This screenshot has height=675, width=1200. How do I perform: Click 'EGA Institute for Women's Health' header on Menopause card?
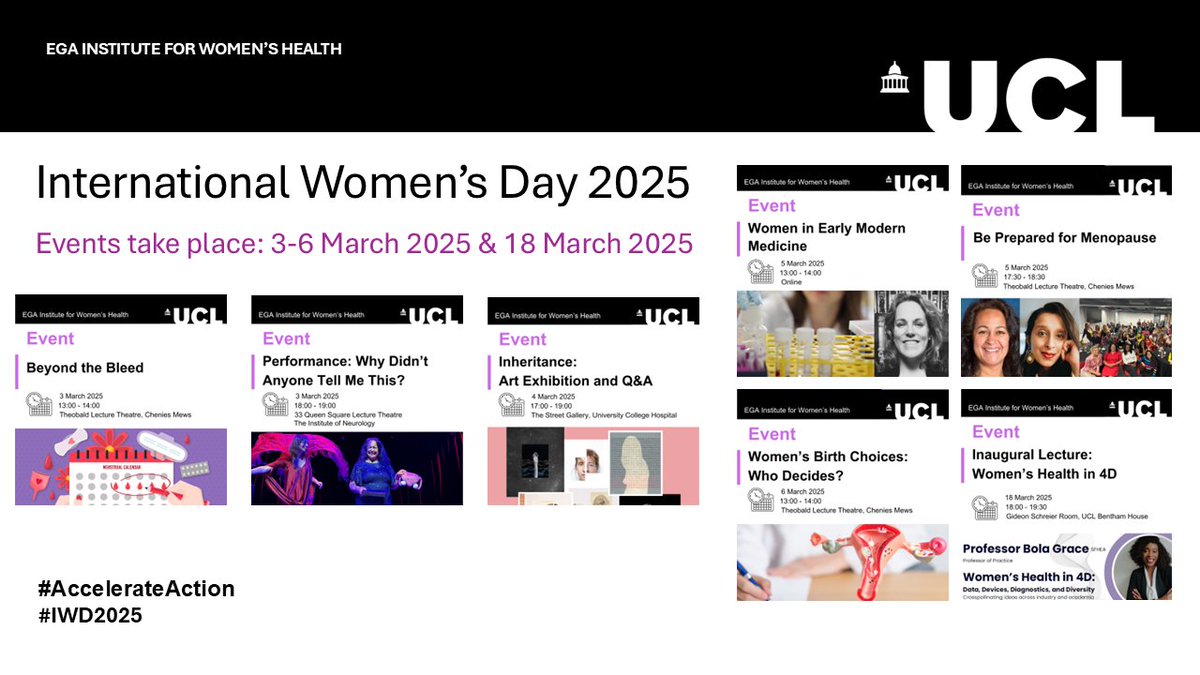pos(1019,186)
